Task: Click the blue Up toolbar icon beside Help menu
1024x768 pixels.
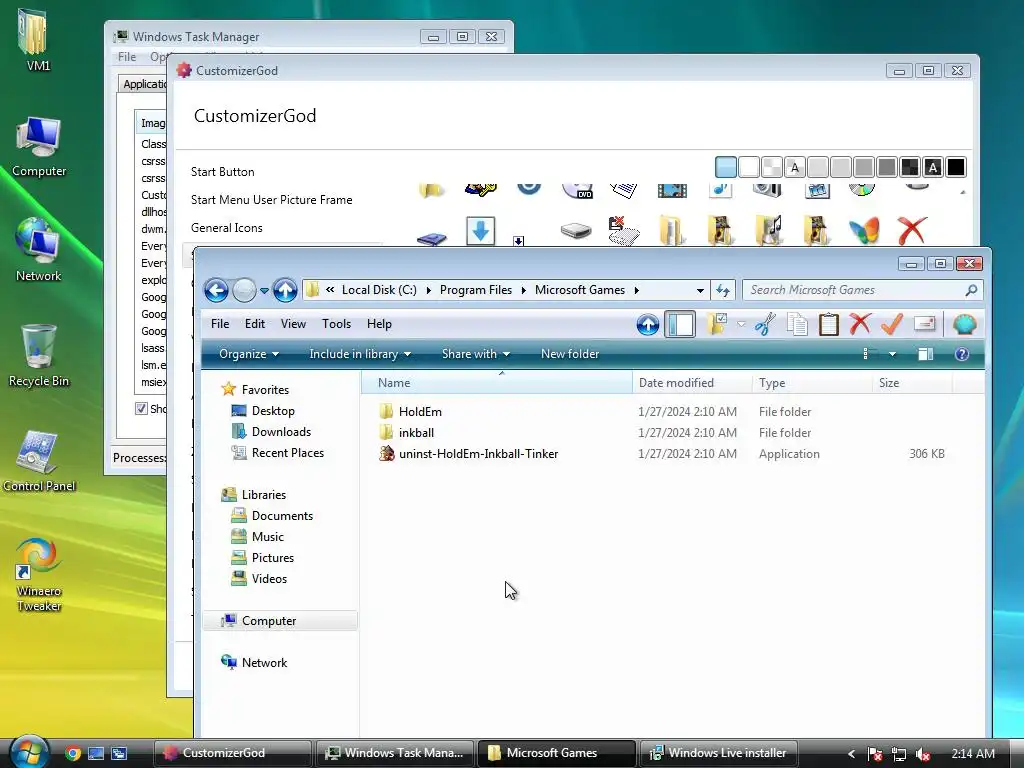Action: (x=647, y=324)
